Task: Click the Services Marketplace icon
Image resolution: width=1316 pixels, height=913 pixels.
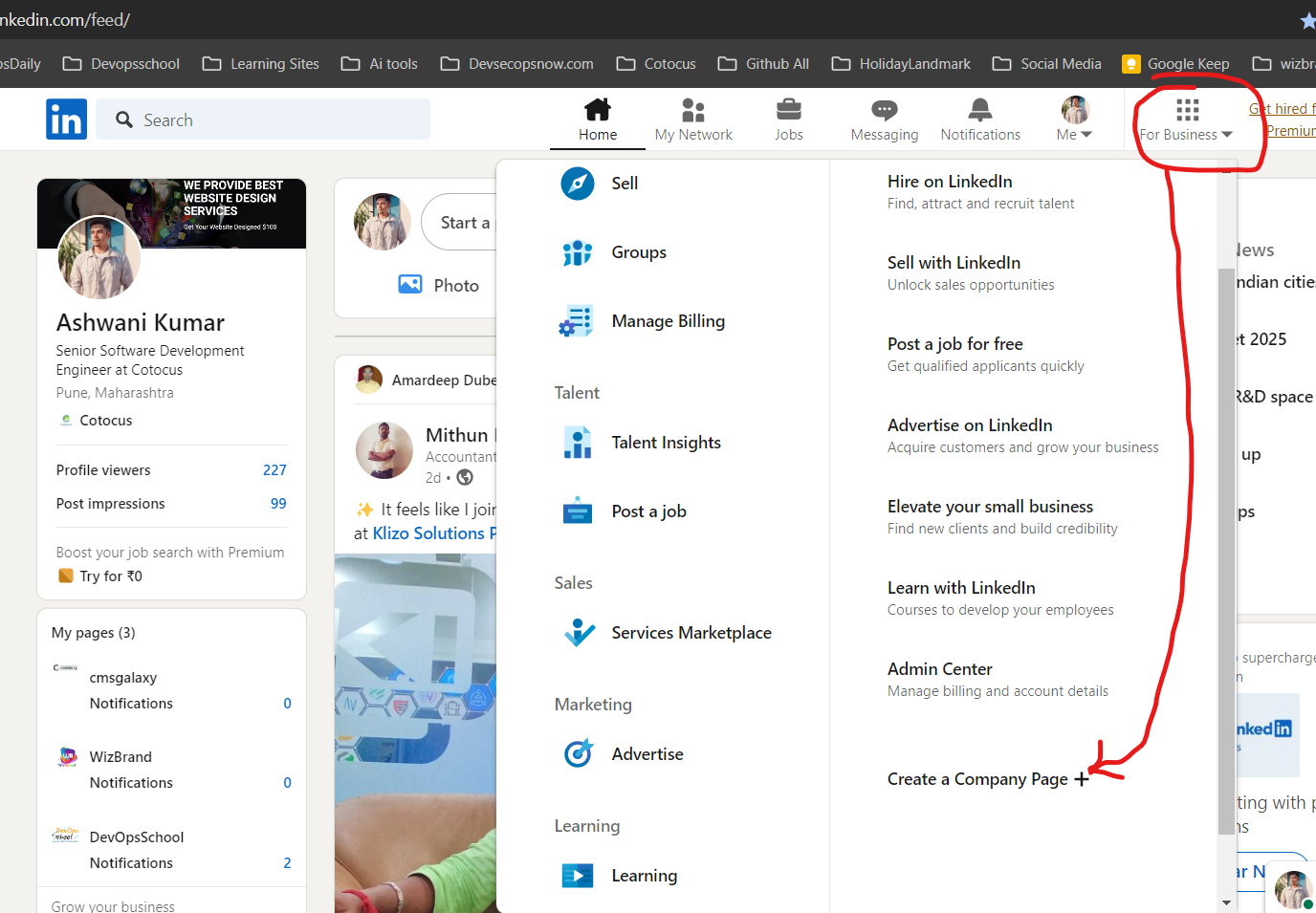Action: tap(578, 632)
